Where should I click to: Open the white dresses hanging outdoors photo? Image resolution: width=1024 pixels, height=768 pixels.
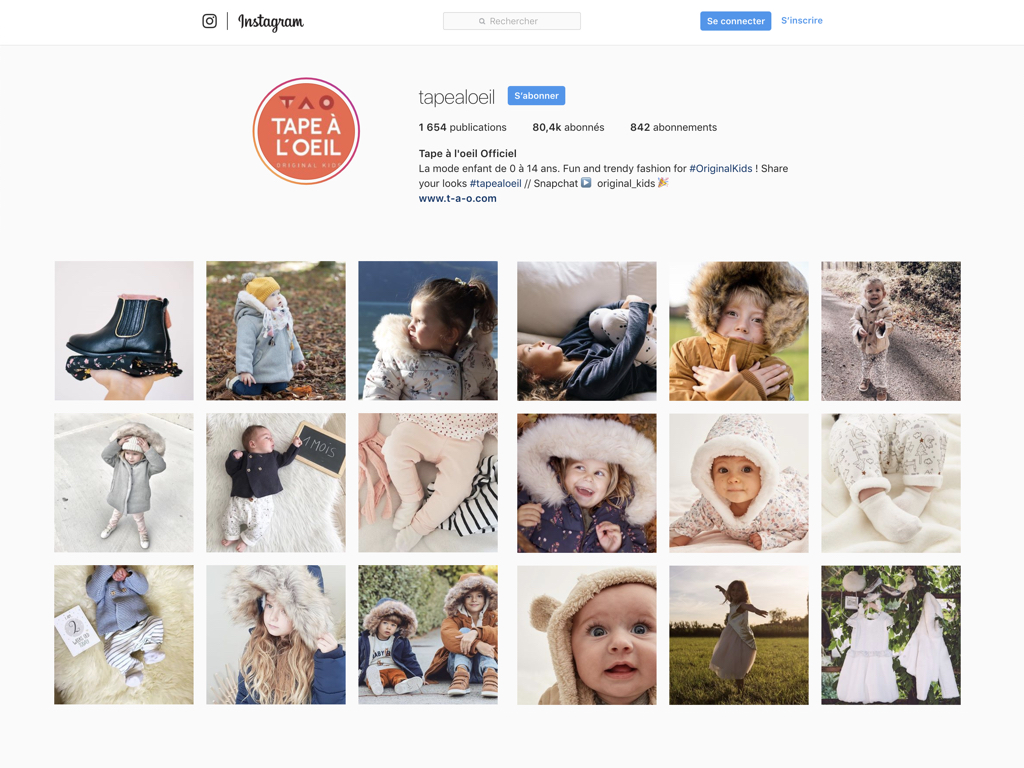tap(891, 635)
